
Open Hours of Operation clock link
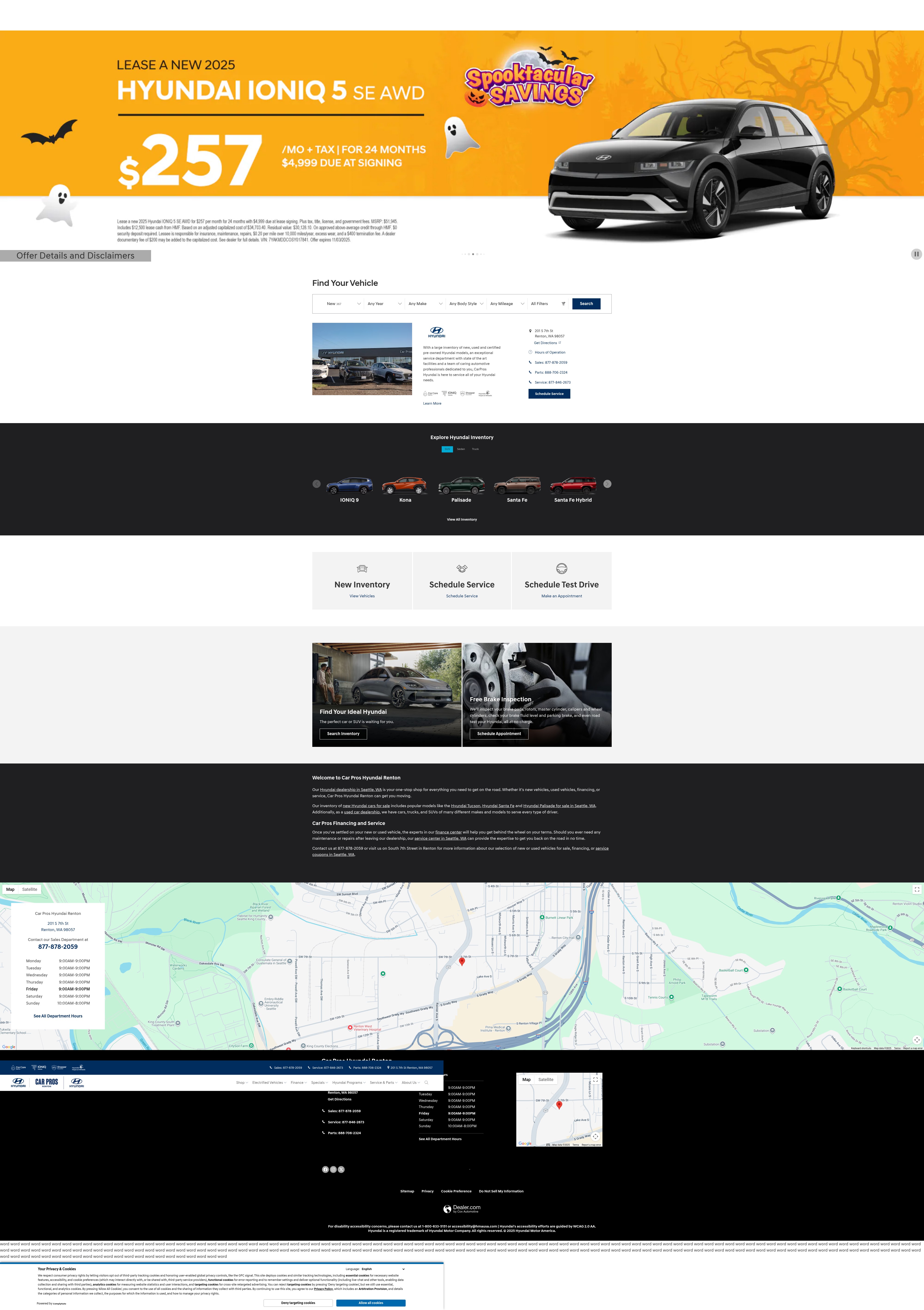pyautogui.click(x=547, y=352)
